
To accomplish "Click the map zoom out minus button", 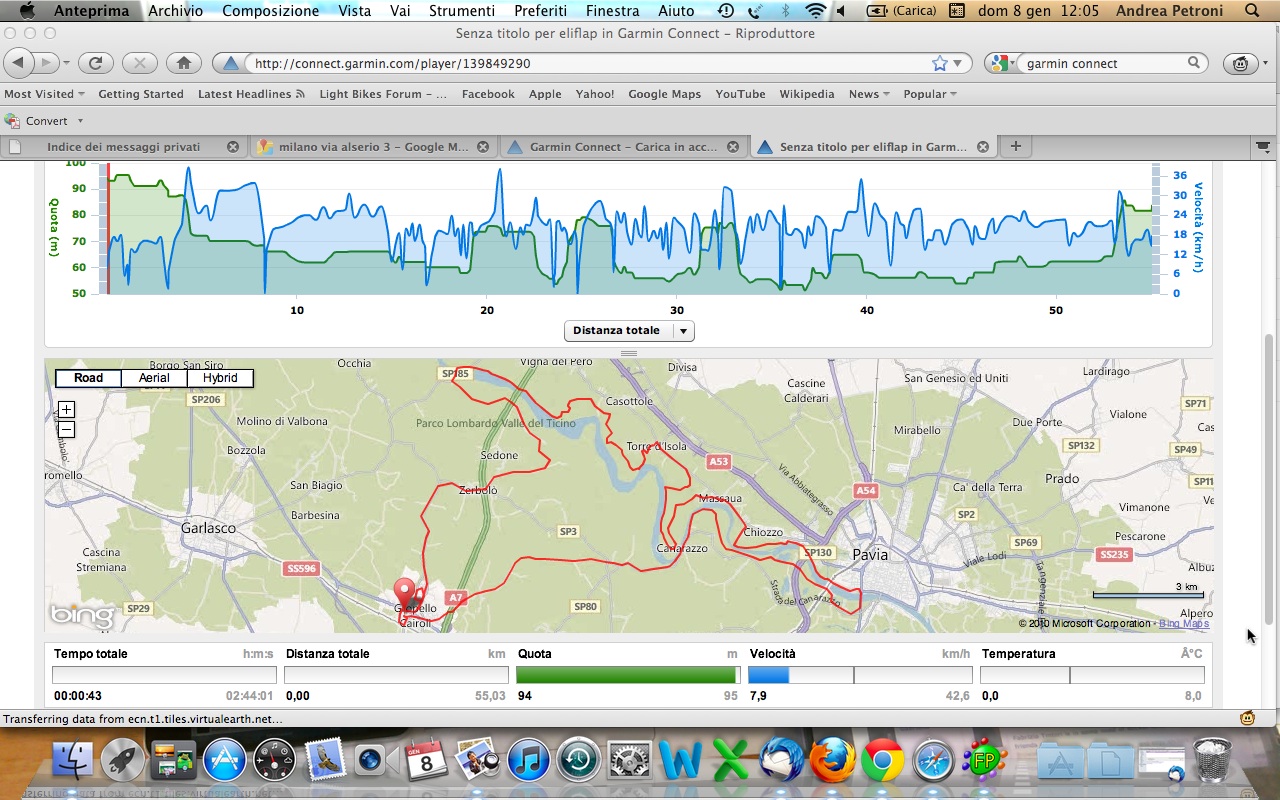I will [x=66, y=430].
